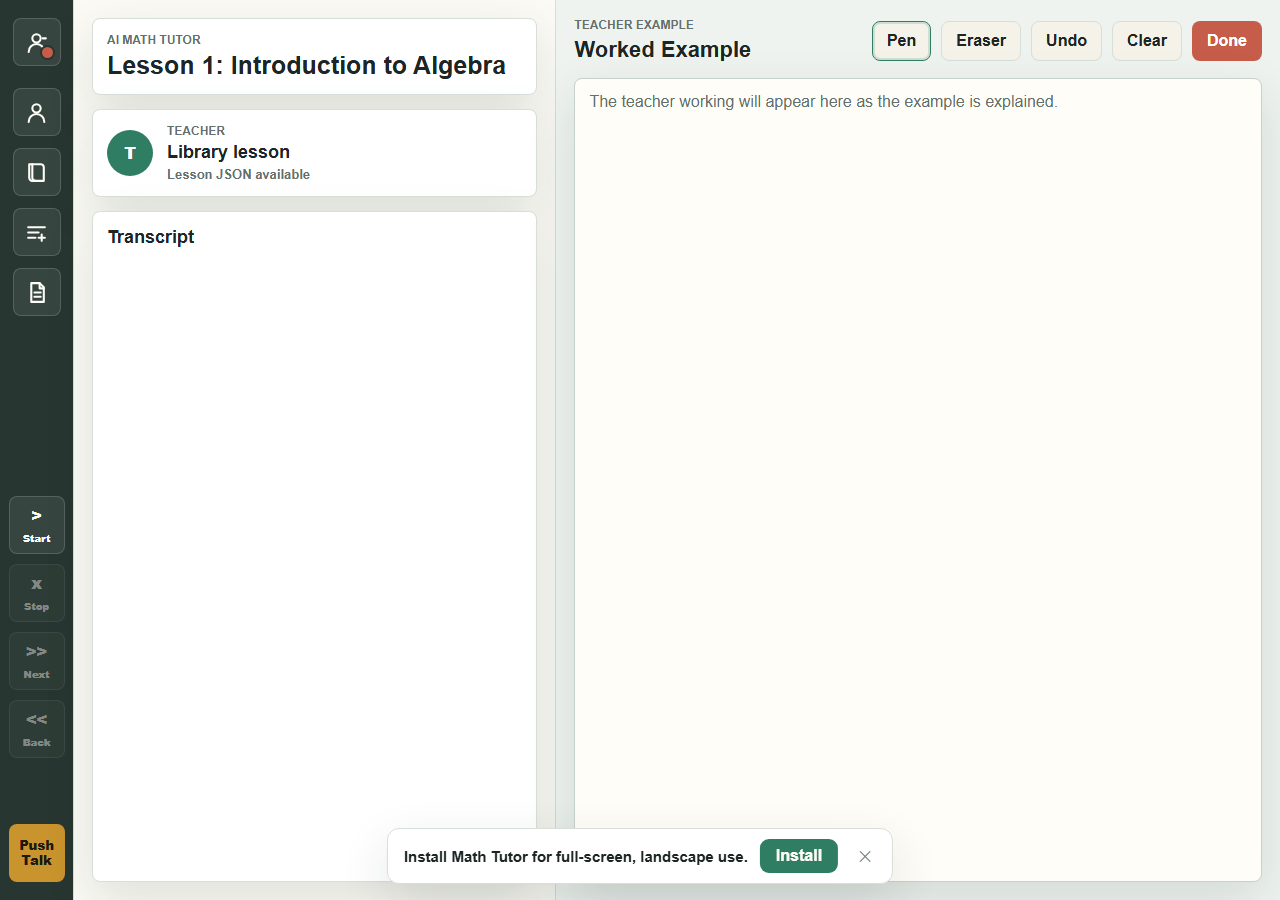Click the green teacher avatar T
The width and height of the screenshot is (1280, 900).
point(130,153)
